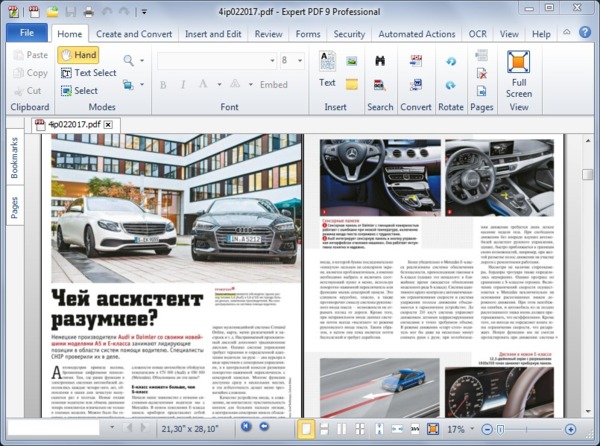Click the Redo arrow in the quick access toolbar

point(124,12)
